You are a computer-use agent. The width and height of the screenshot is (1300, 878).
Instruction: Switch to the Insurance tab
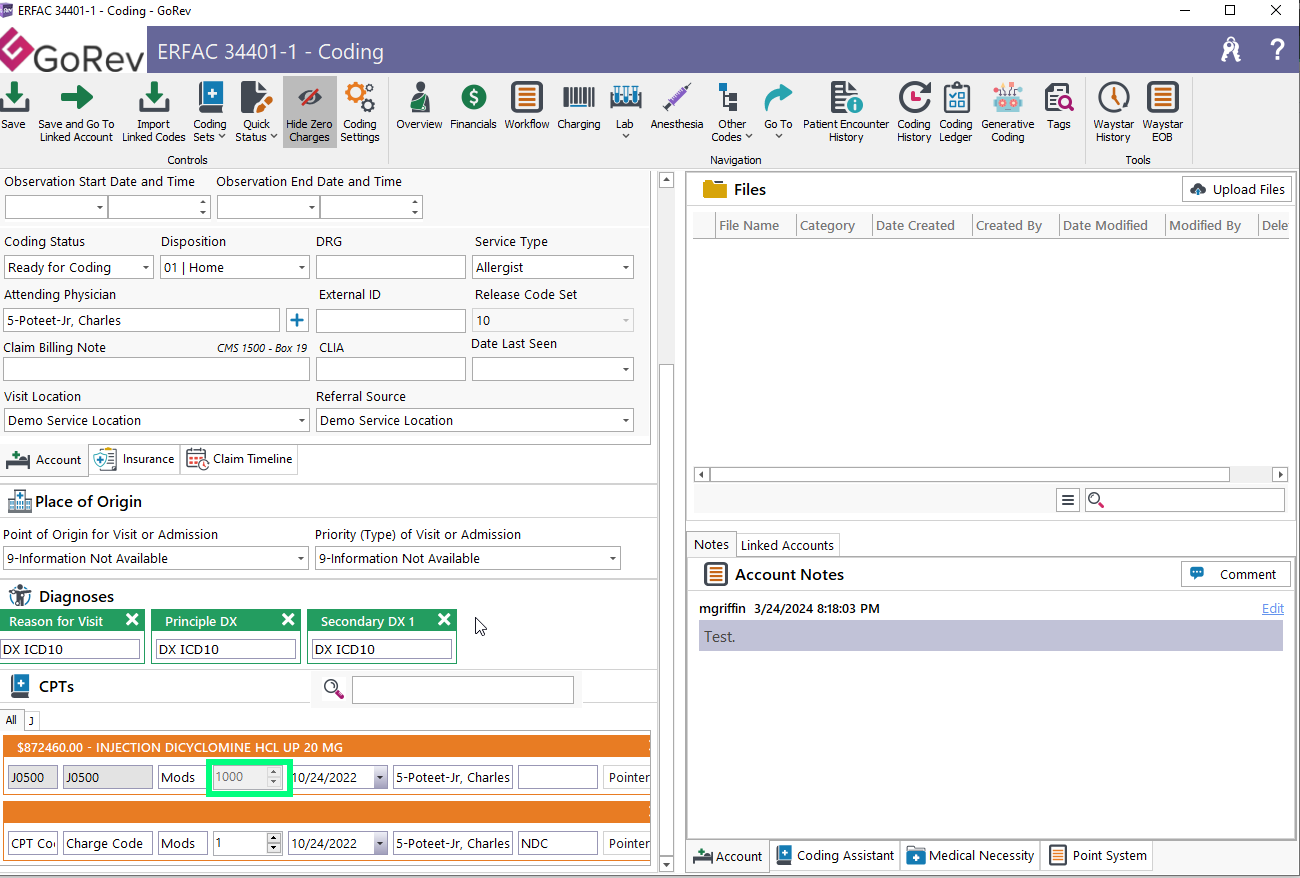click(x=134, y=459)
